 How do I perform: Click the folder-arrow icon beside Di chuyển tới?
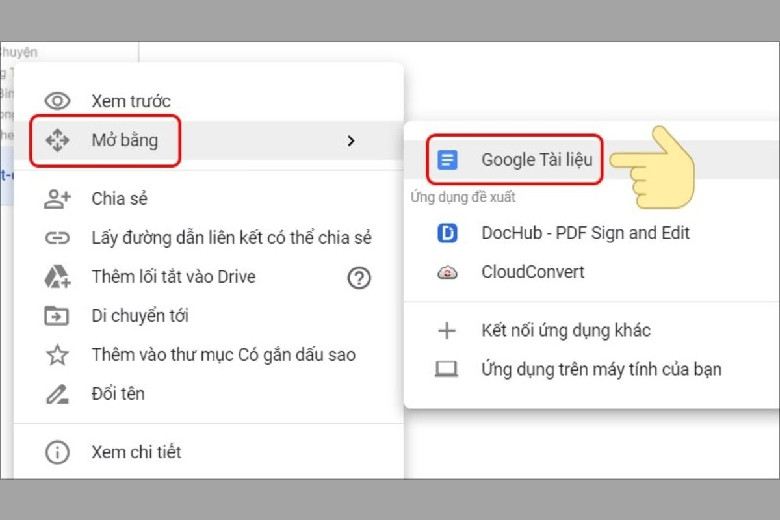tap(57, 316)
